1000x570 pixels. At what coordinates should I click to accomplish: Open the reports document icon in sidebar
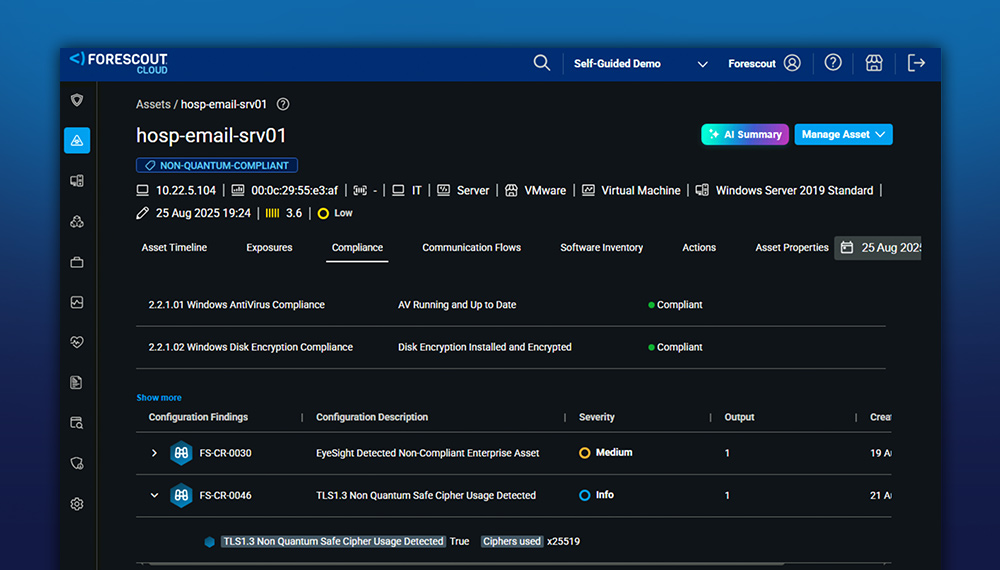(77, 383)
